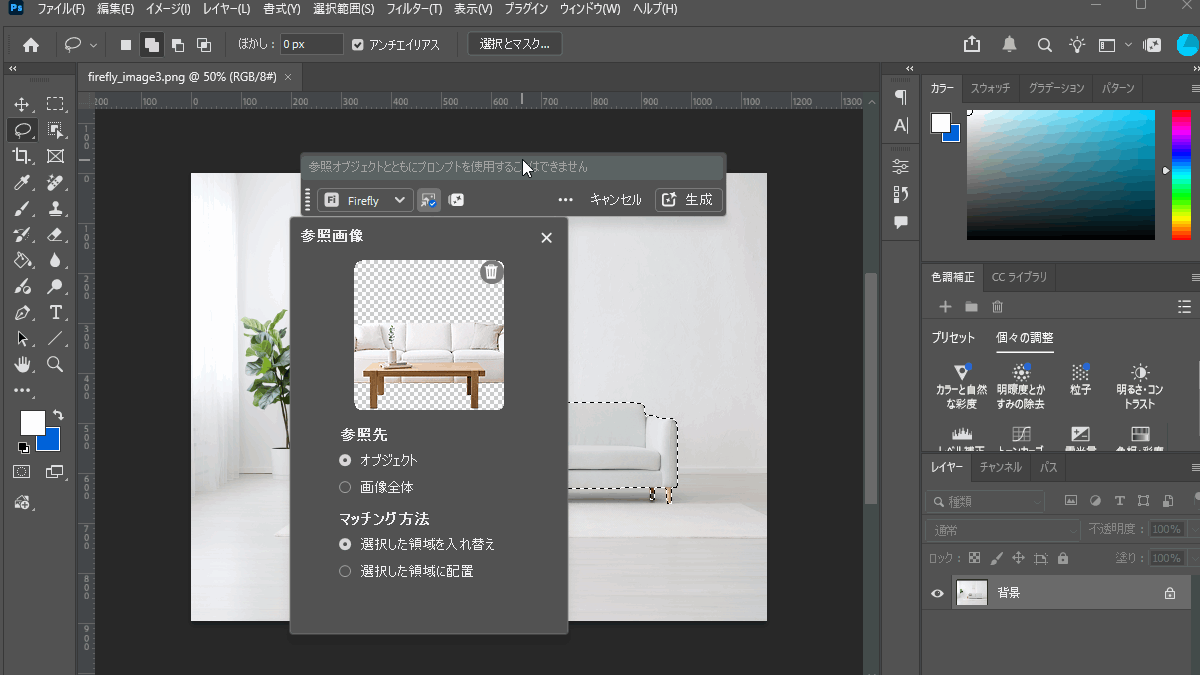This screenshot has height=675, width=1200.
Task: Choose Add to selection mode button
Action: point(152,45)
